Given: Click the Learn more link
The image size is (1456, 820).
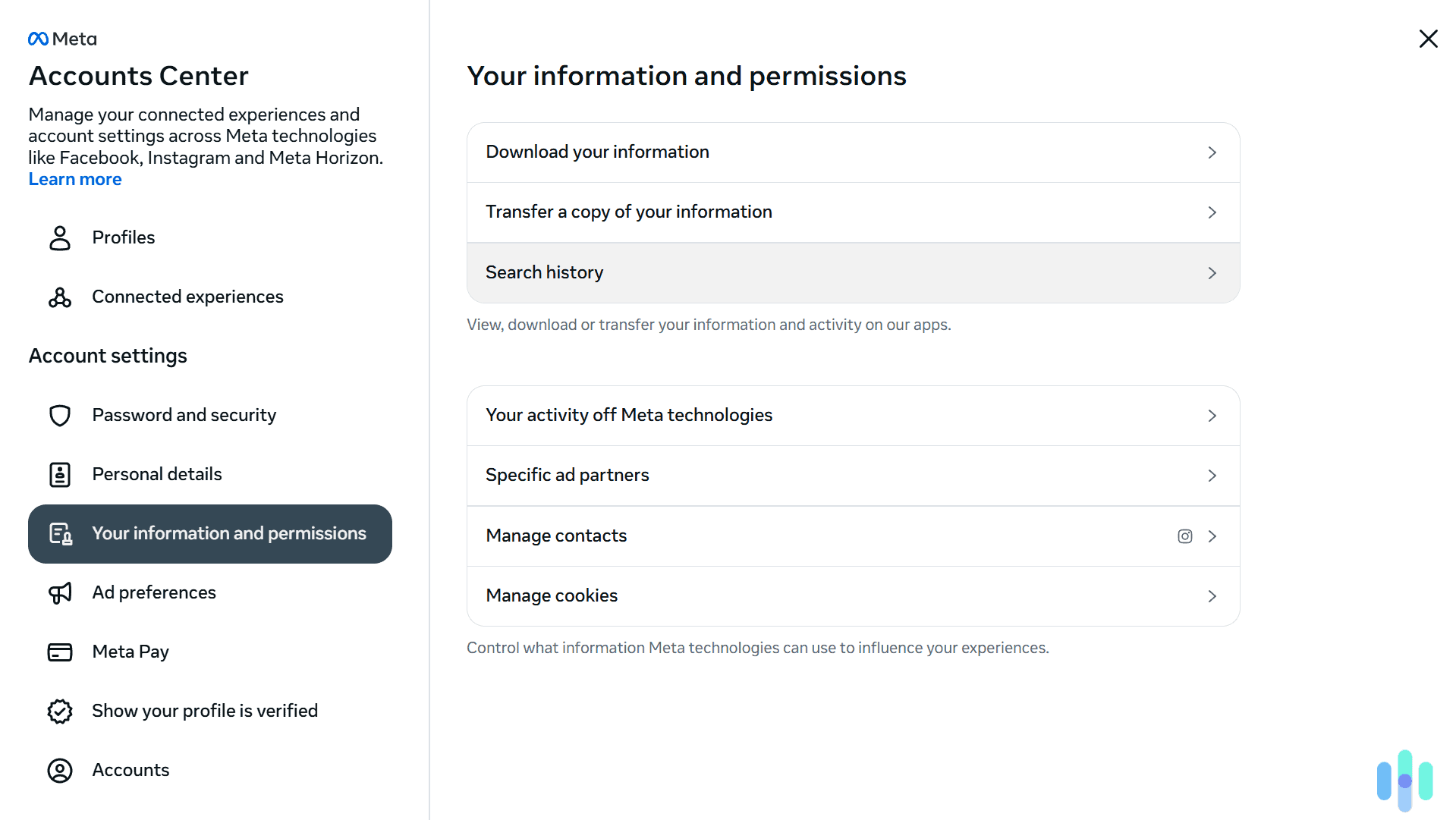Looking at the screenshot, I should 74,179.
